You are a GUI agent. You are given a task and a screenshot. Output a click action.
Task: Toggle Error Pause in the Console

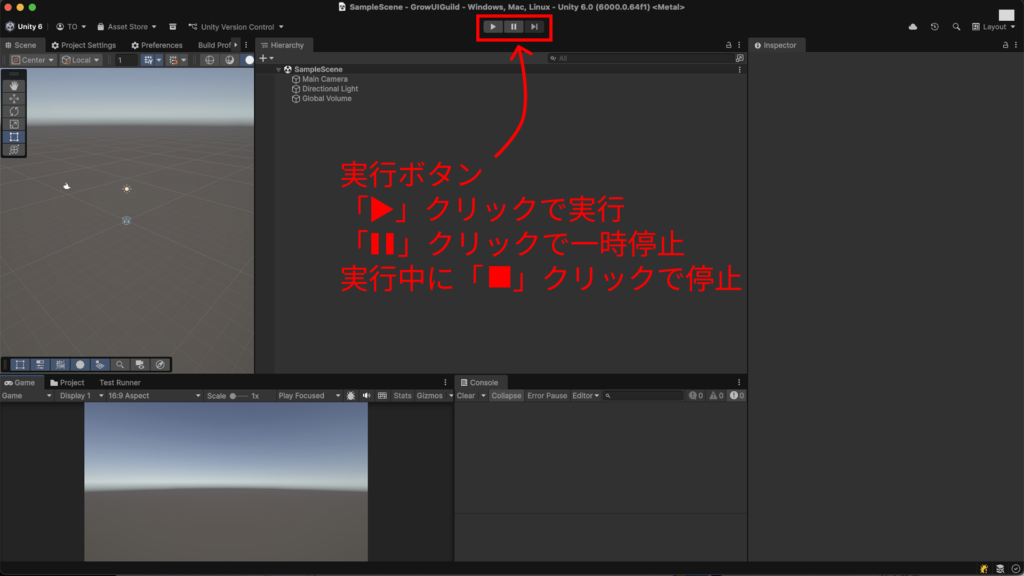[x=547, y=396]
